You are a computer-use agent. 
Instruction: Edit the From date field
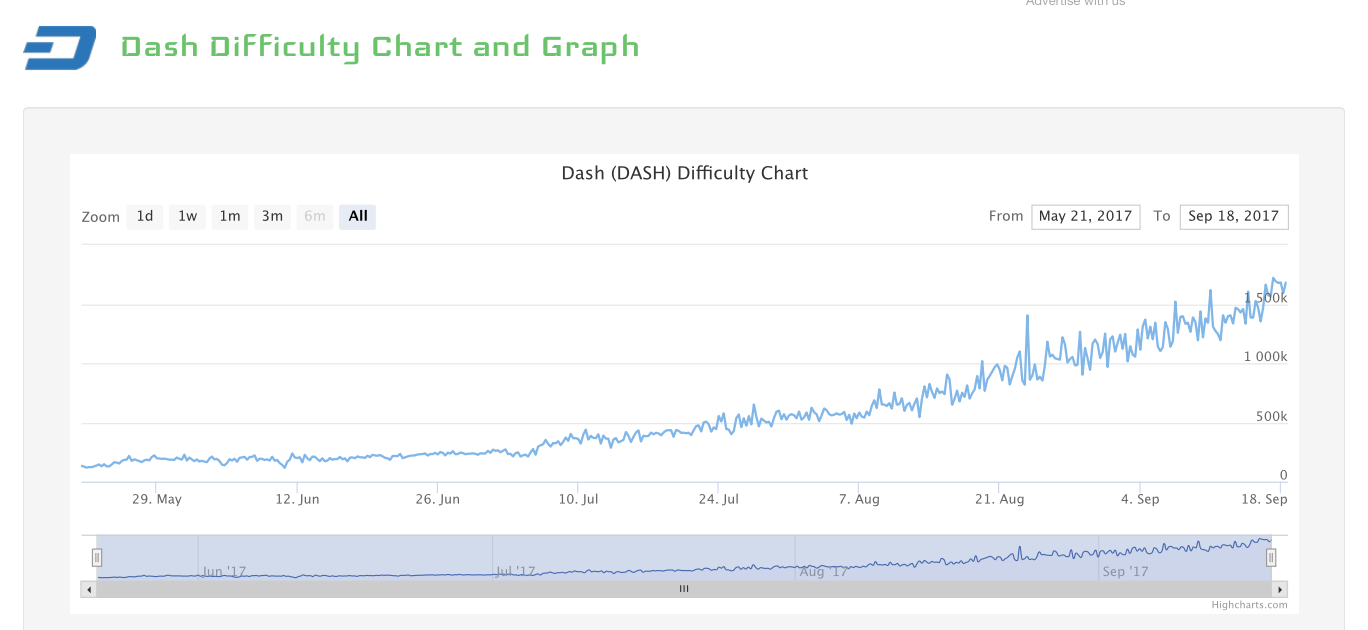[1085, 216]
